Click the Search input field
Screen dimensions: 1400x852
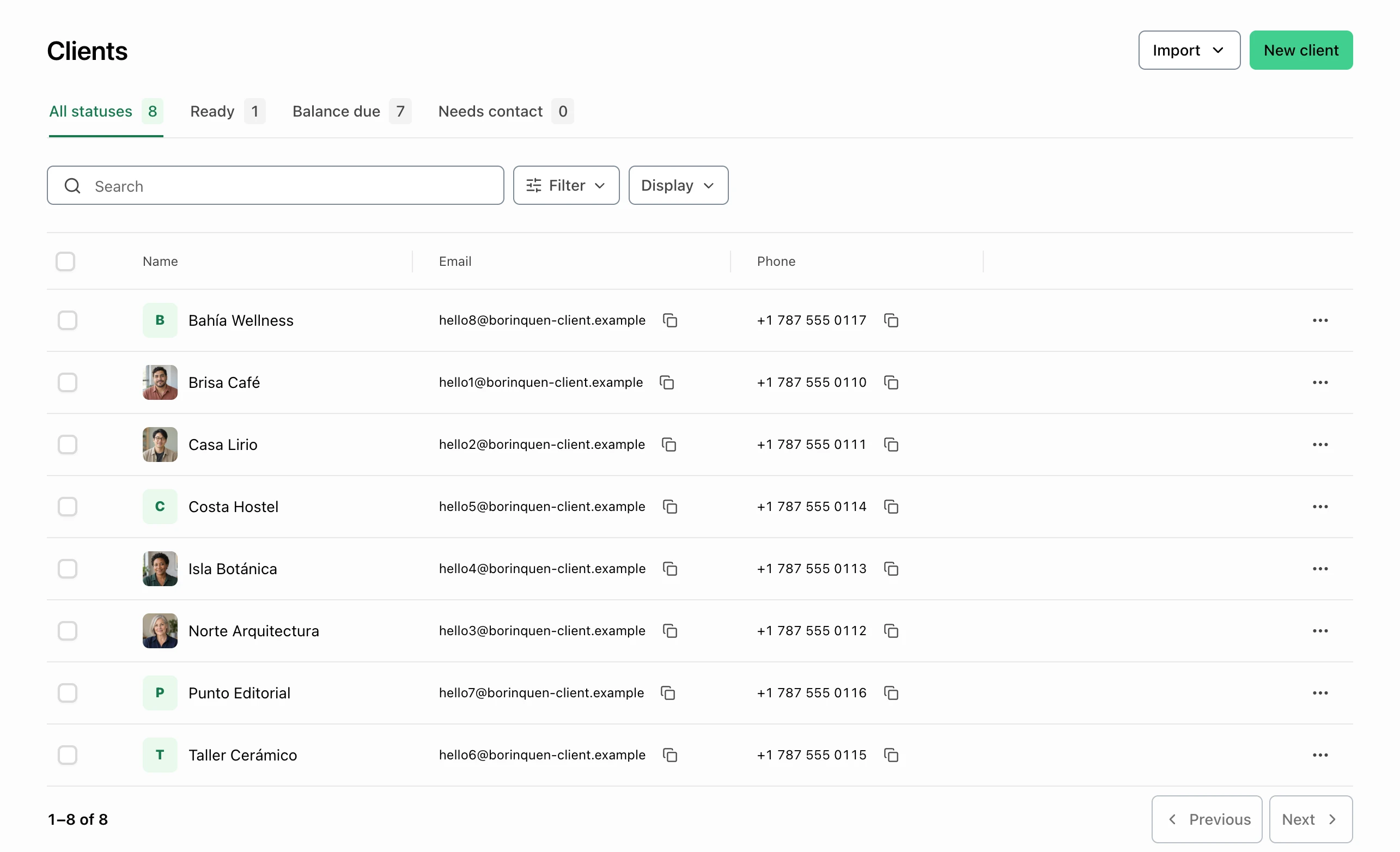tap(275, 185)
